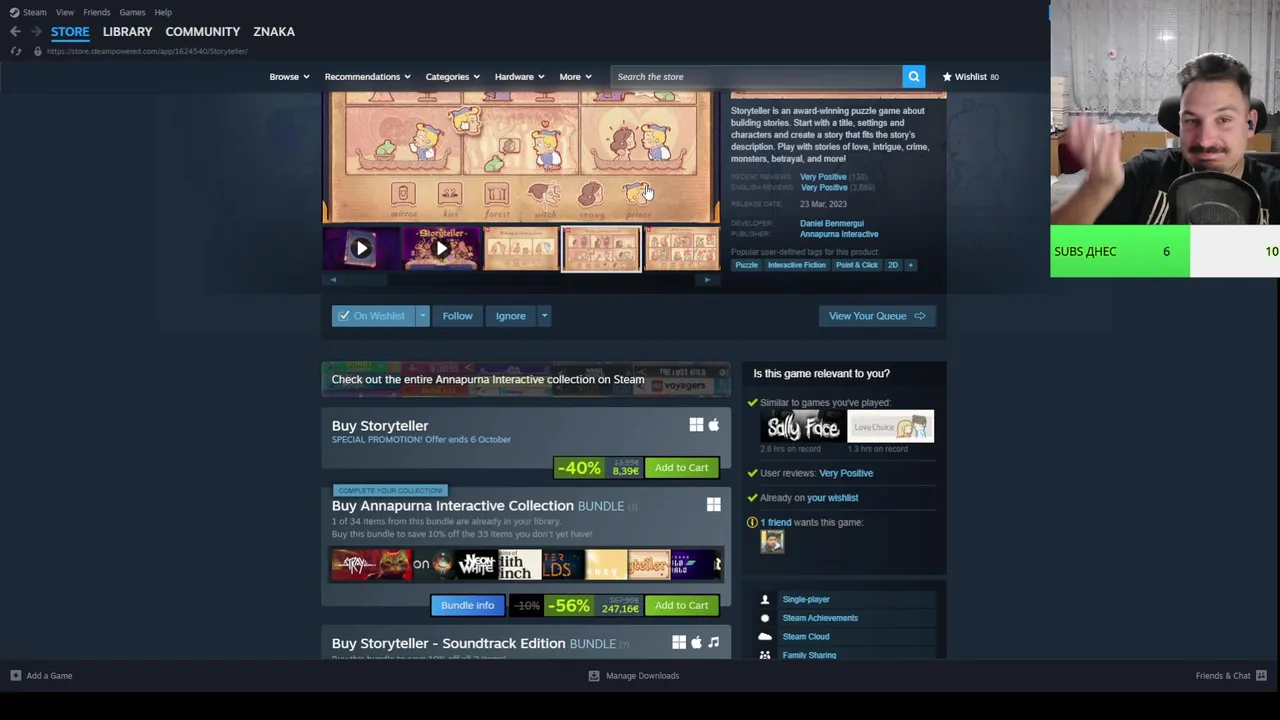Click the blue search magnifier button

[913, 76]
